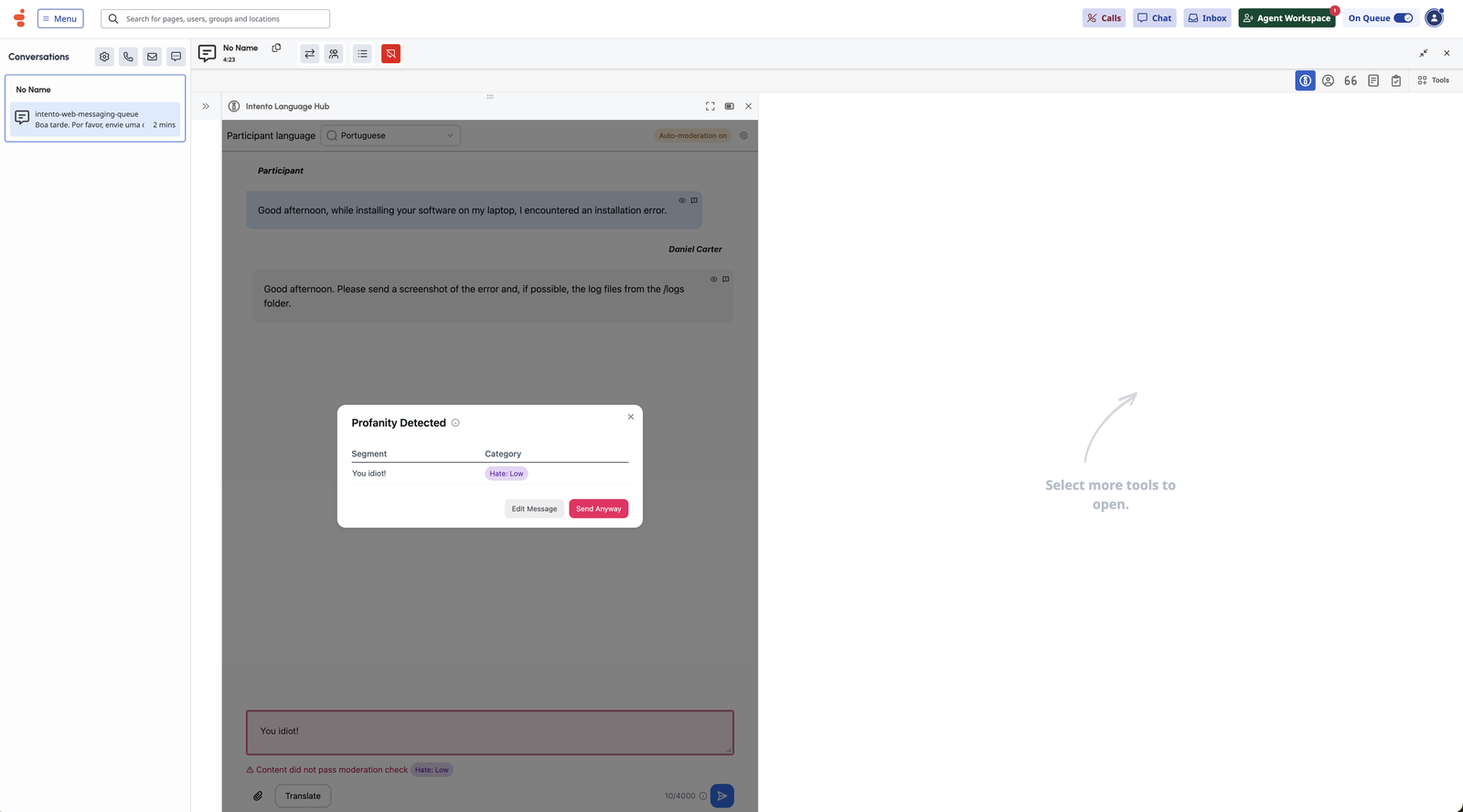1463x812 pixels.
Task: Expand Intento panel to fullscreen
Action: [x=710, y=106]
